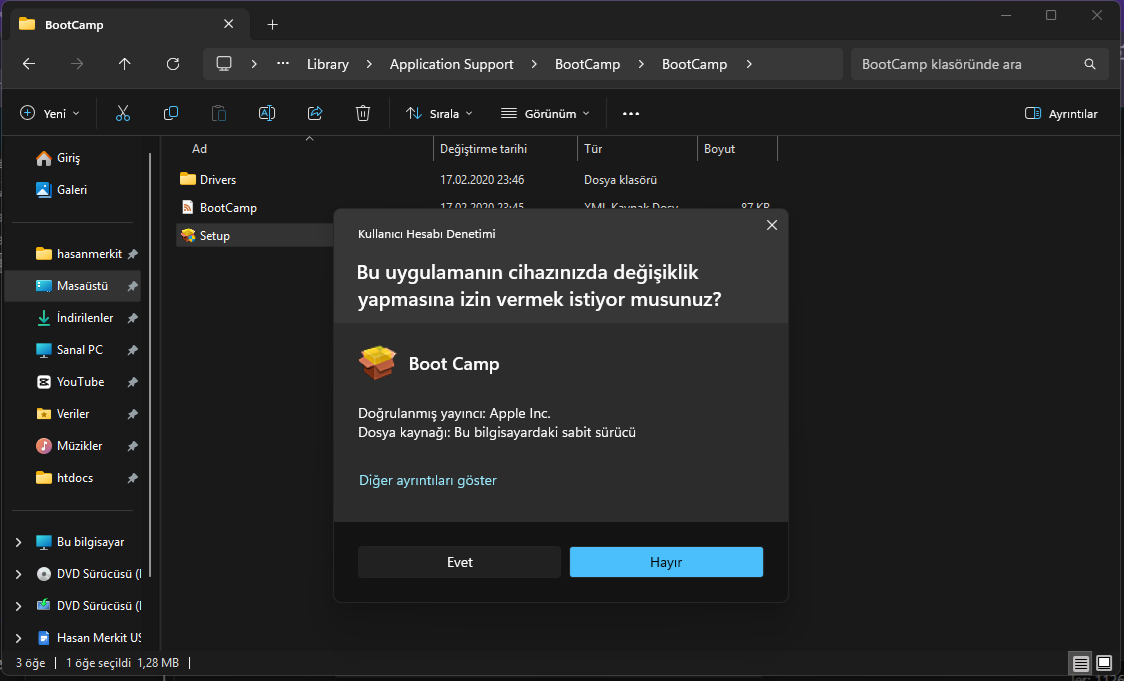This screenshot has width=1124, height=681.
Task: Select Masaüstü in the sidebar
Action: (x=72, y=286)
